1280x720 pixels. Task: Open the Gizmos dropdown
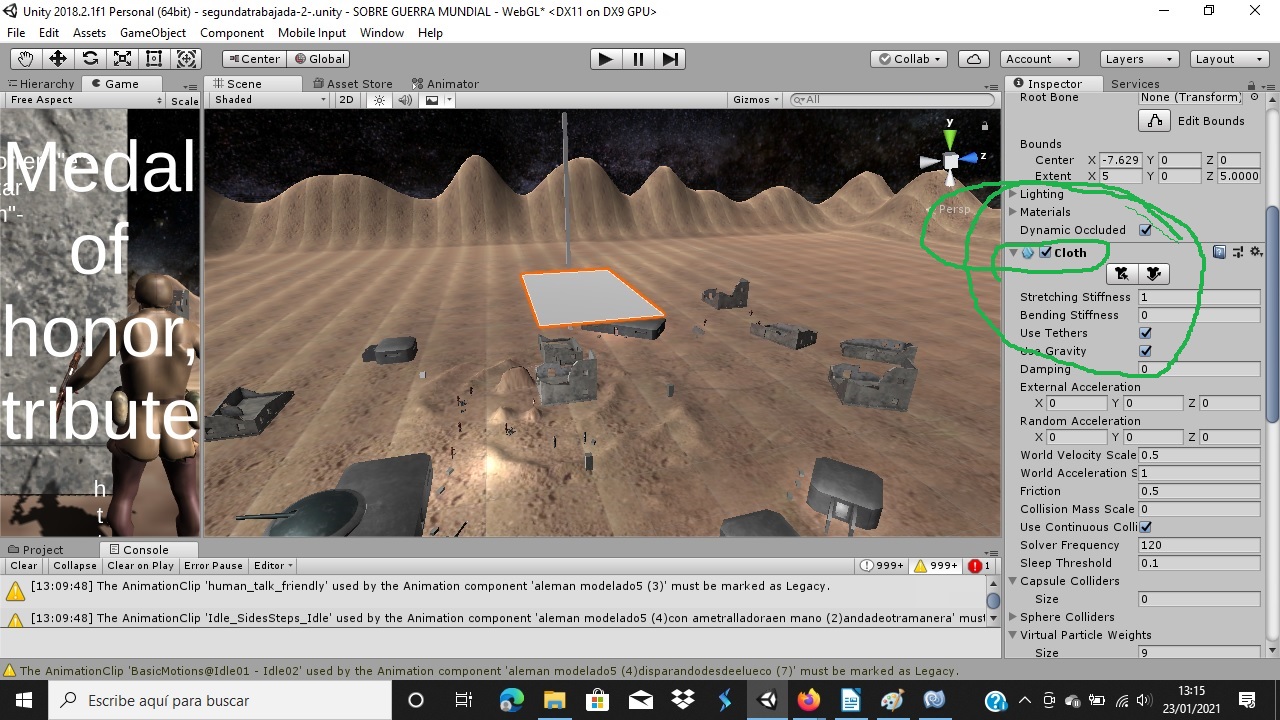click(755, 100)
